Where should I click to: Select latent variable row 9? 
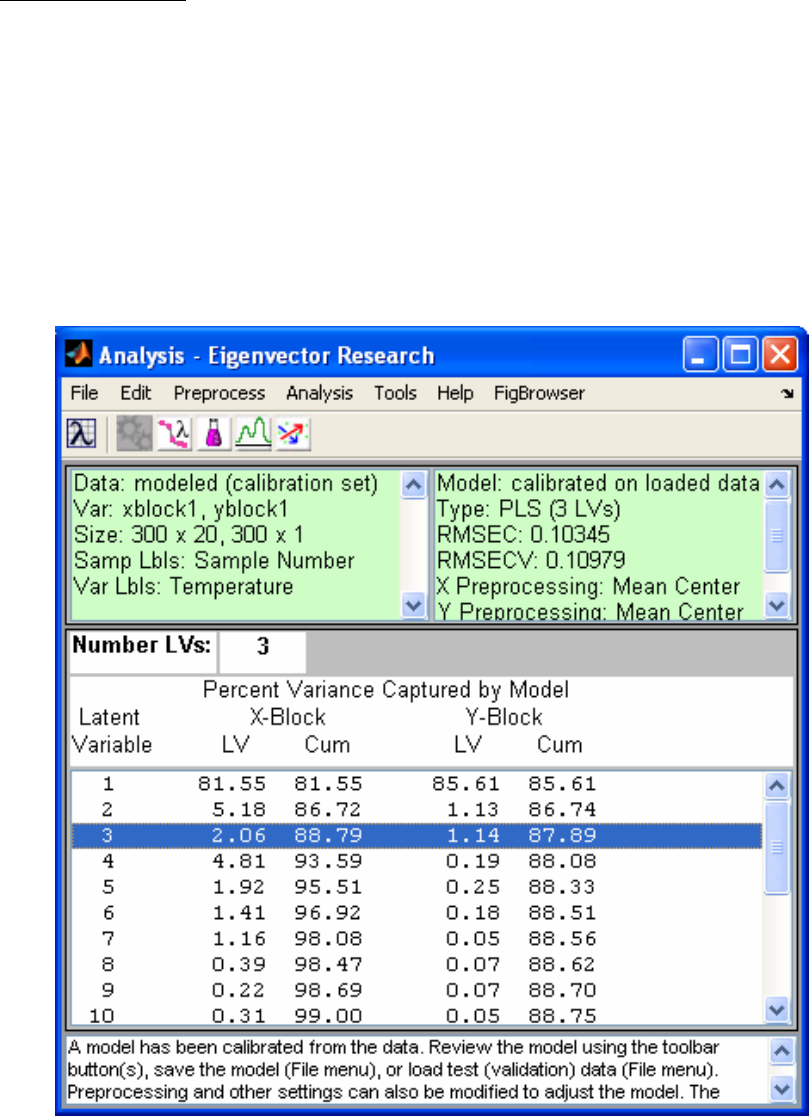point(417,991)
